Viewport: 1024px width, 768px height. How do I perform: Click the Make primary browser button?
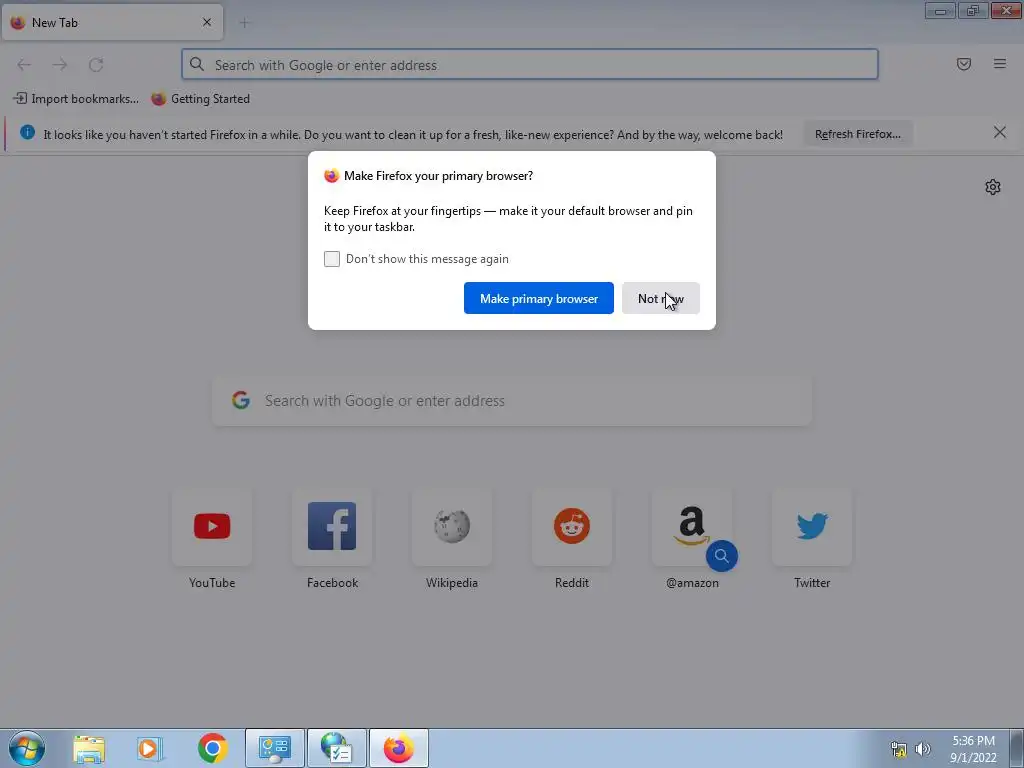click(539, 298)
